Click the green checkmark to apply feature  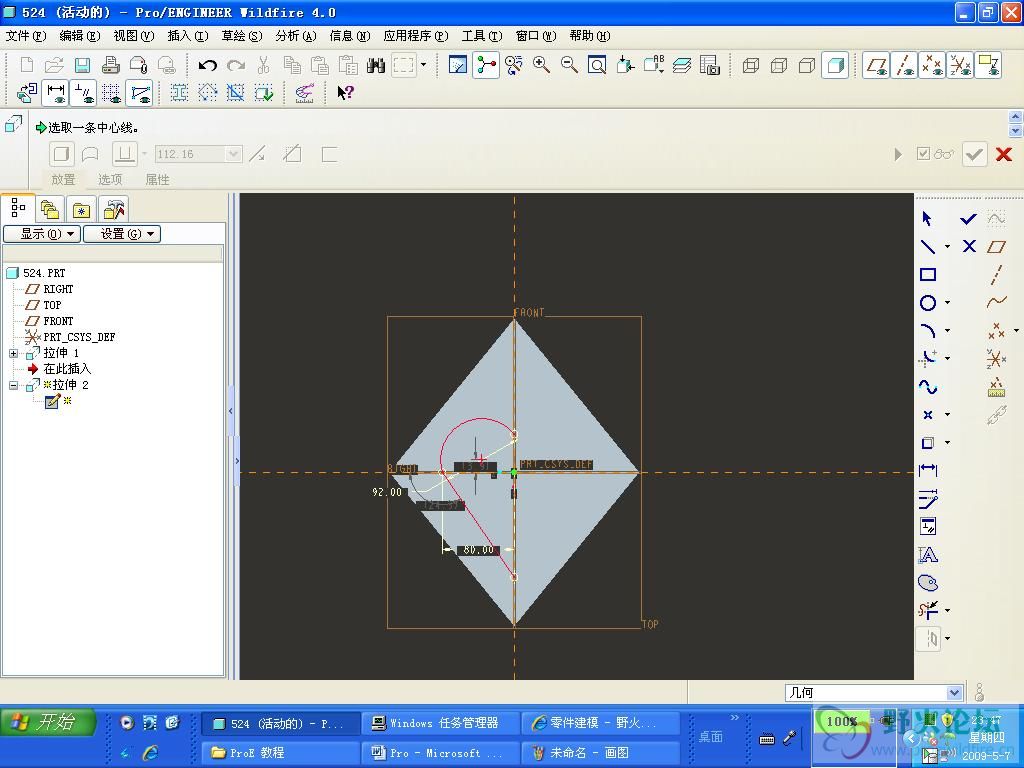click(974, 154)
